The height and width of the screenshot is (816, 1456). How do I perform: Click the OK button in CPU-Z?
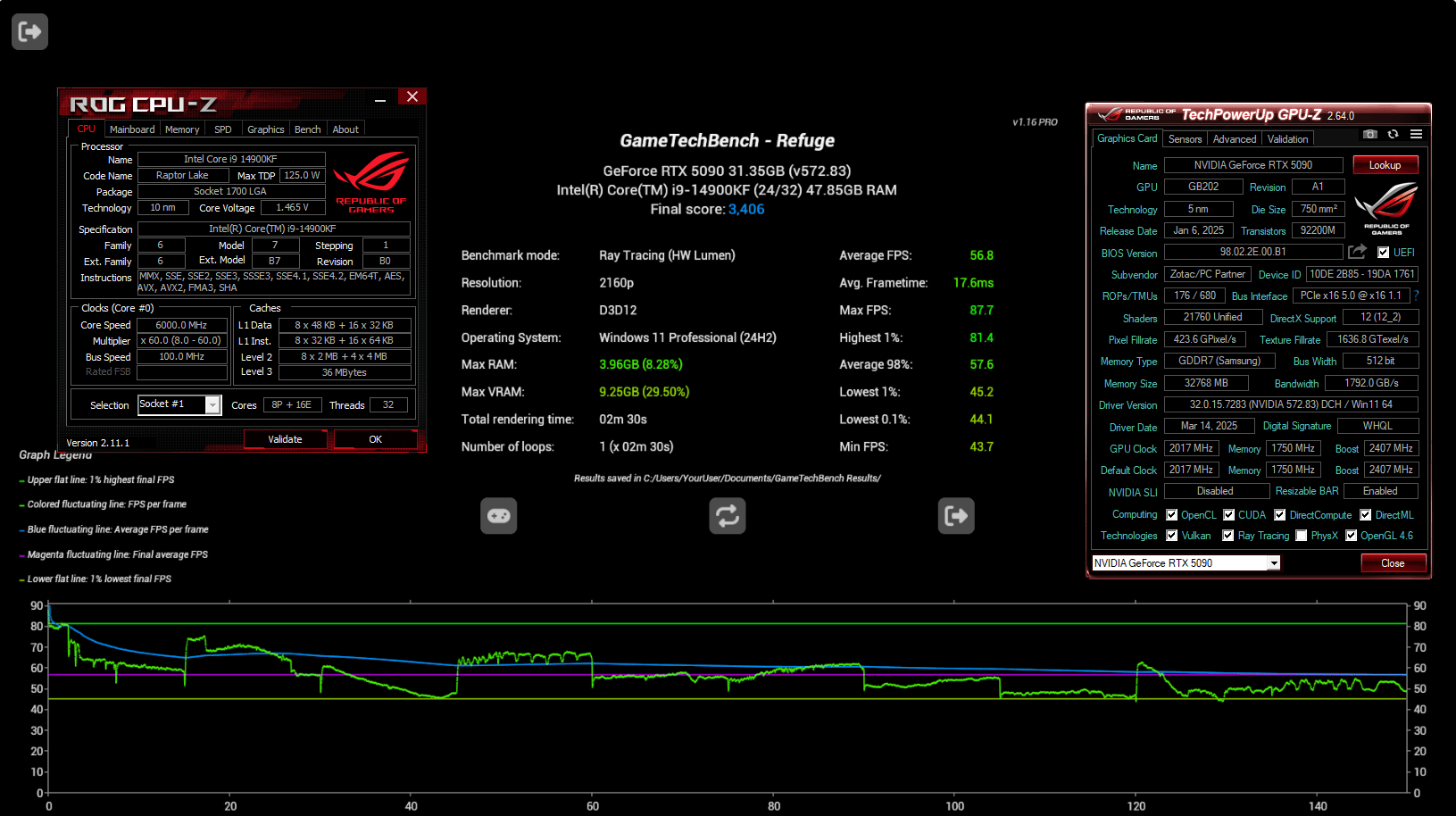[375, 439]
